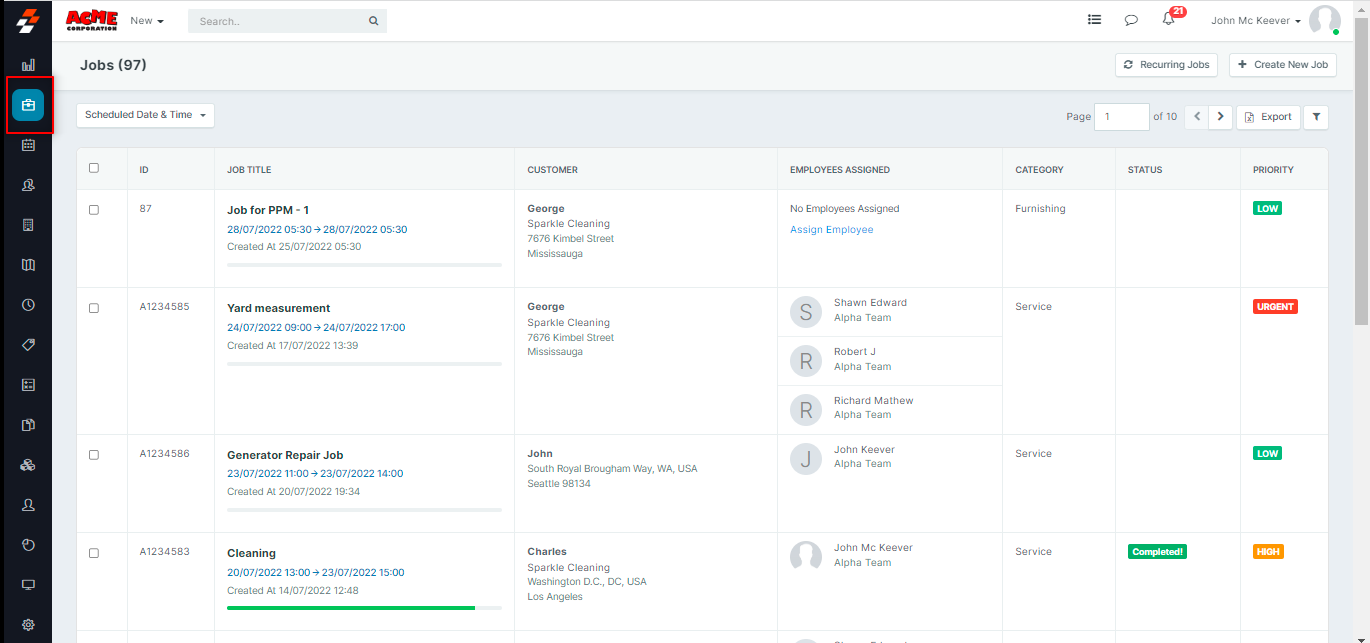1370x643 pixels.
Task: Open the chat bubble messages icon
Action: pos(1131,20)
